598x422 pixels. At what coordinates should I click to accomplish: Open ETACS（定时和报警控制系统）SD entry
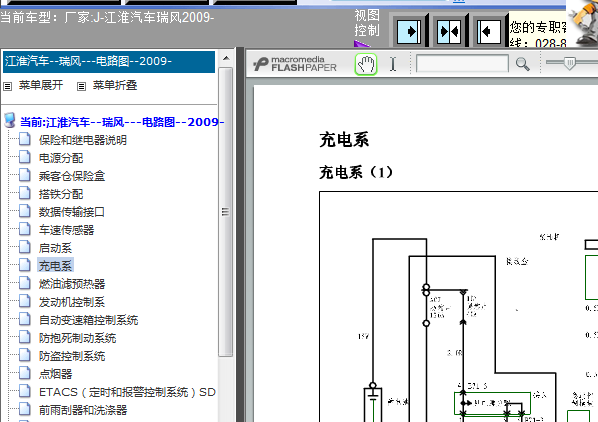pyautogui.click(x=127, y=392)
